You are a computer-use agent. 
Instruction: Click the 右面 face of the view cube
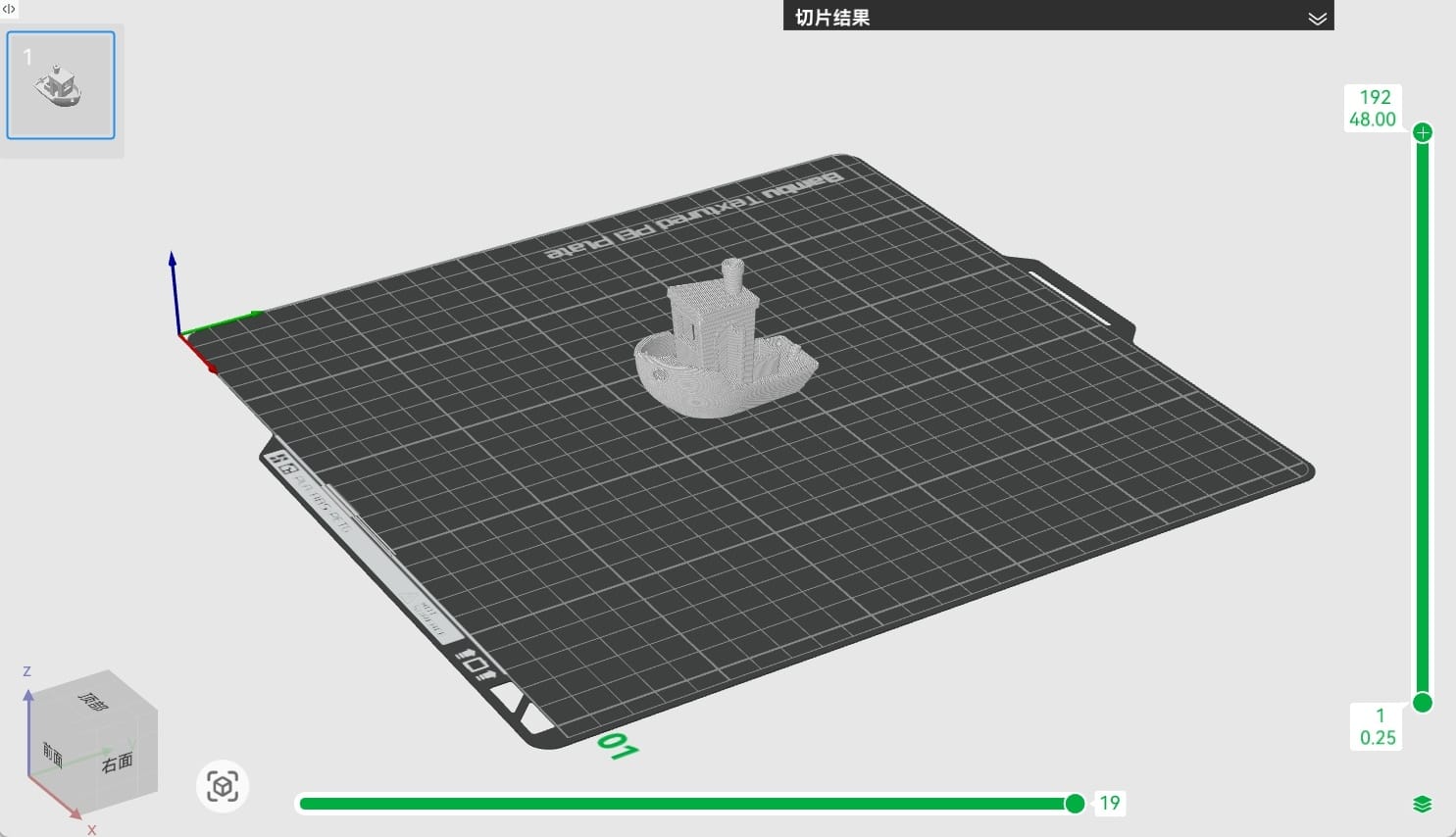tap(118, 763)
